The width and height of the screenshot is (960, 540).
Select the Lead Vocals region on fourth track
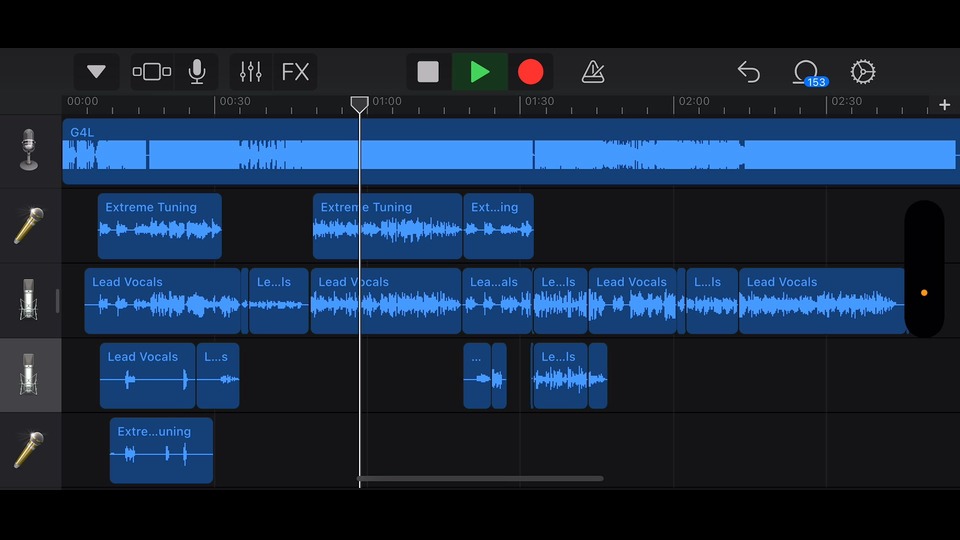148,375
